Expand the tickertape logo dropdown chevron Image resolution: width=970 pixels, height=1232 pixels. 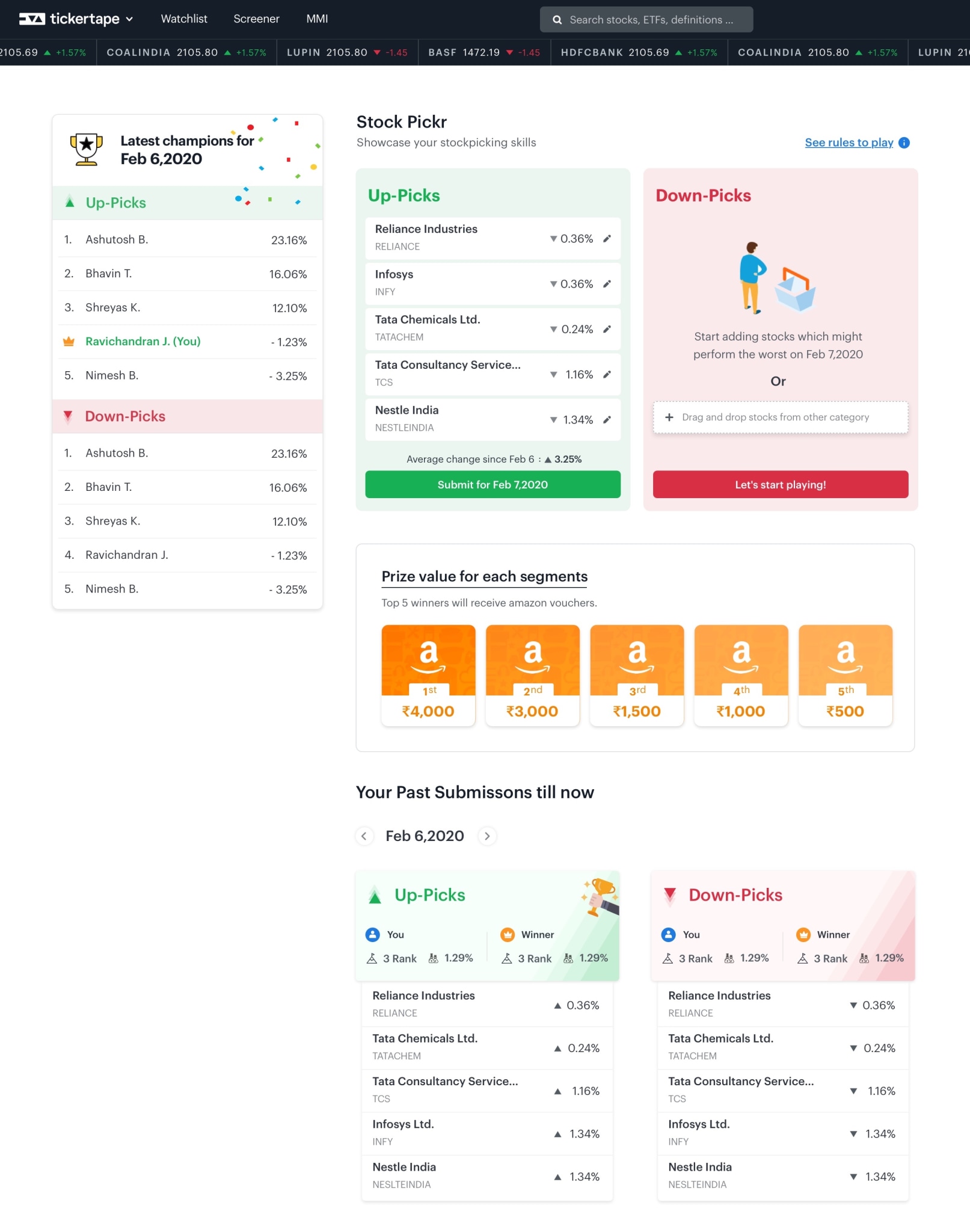pos(129,19)
